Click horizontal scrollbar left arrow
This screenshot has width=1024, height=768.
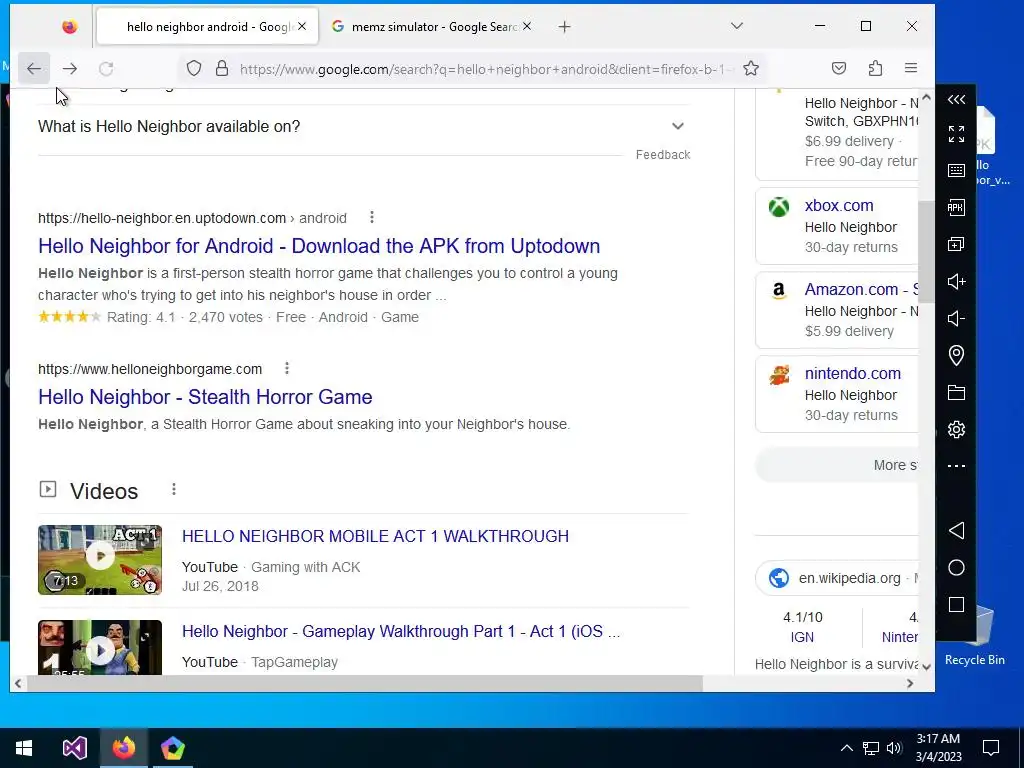click(x=18, y=683)
